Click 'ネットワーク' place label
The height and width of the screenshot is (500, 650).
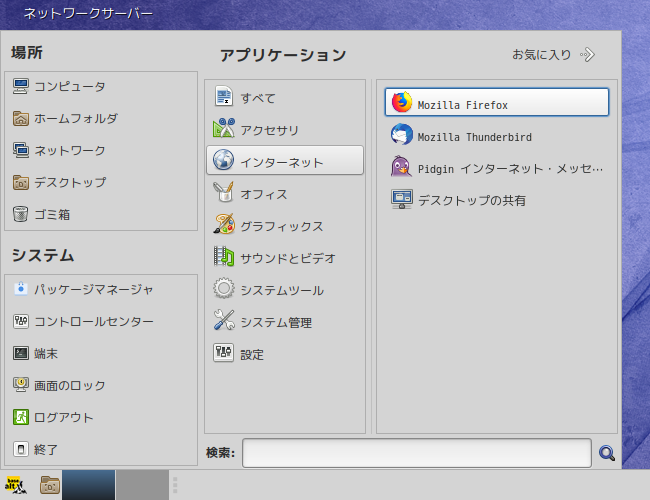(x=70, y=150)
